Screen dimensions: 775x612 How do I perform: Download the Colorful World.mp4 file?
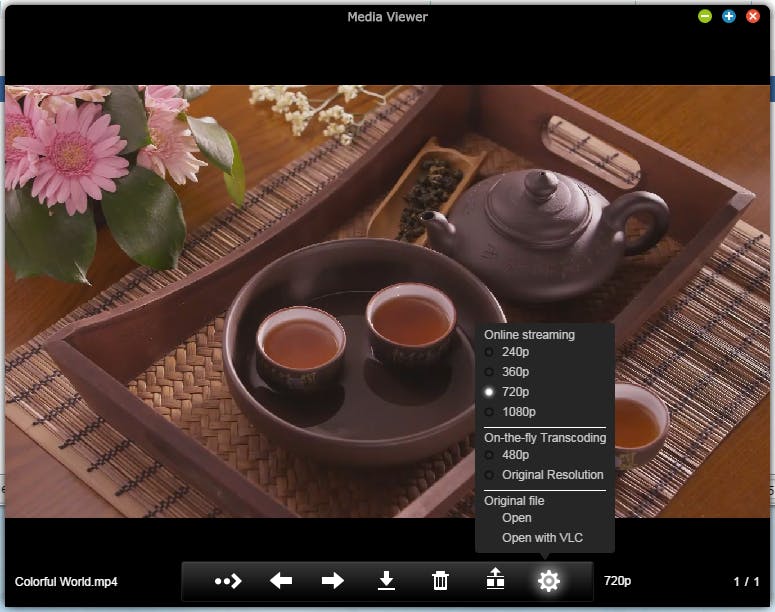386,580
